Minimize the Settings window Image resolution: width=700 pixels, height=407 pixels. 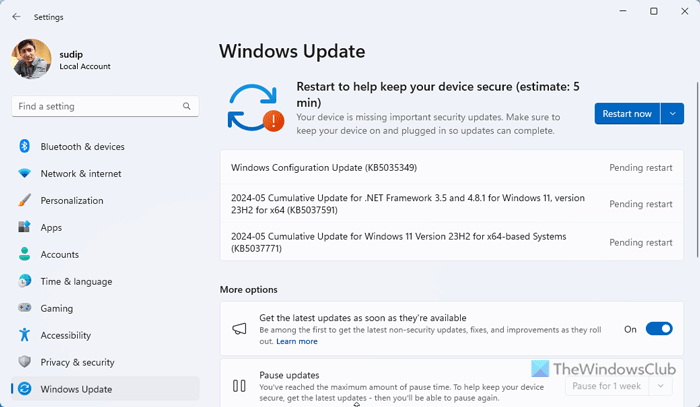[623, 11]
